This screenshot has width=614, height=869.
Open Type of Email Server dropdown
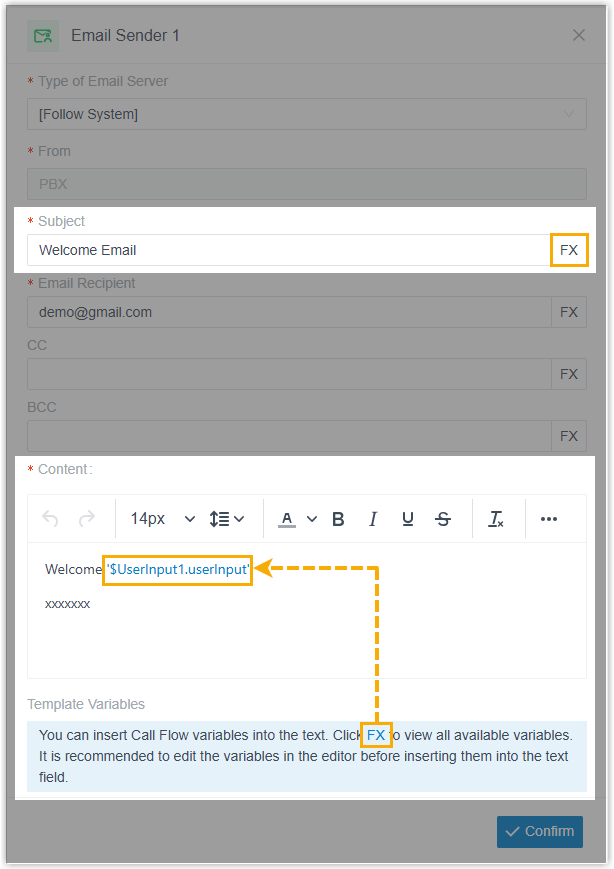pyautogui.click(x=307, y=114)
